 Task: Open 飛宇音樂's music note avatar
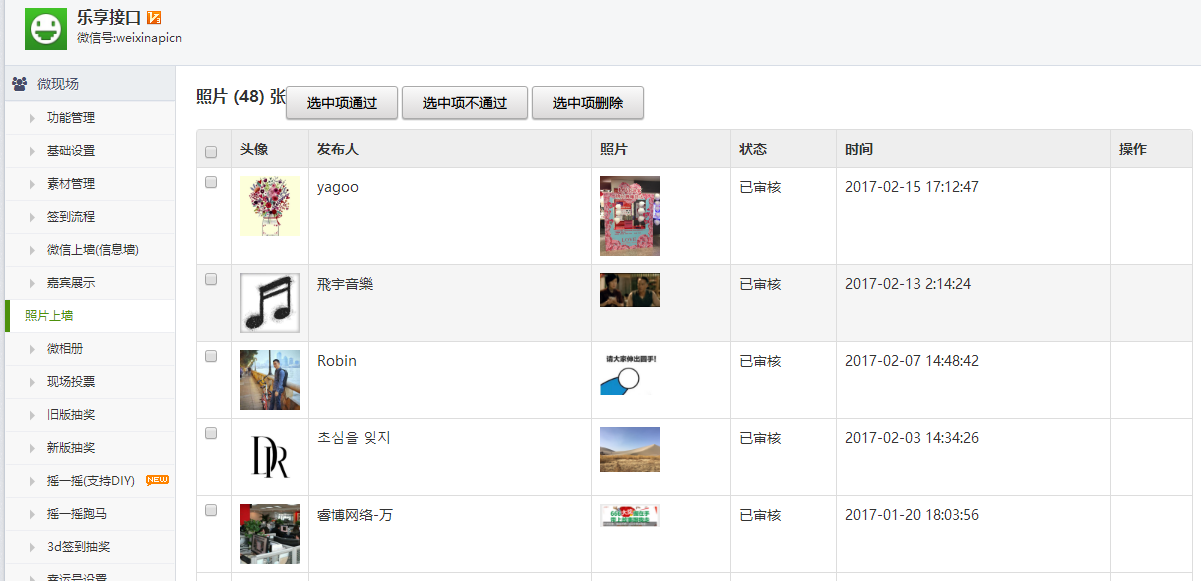click(x=270, y=302)
